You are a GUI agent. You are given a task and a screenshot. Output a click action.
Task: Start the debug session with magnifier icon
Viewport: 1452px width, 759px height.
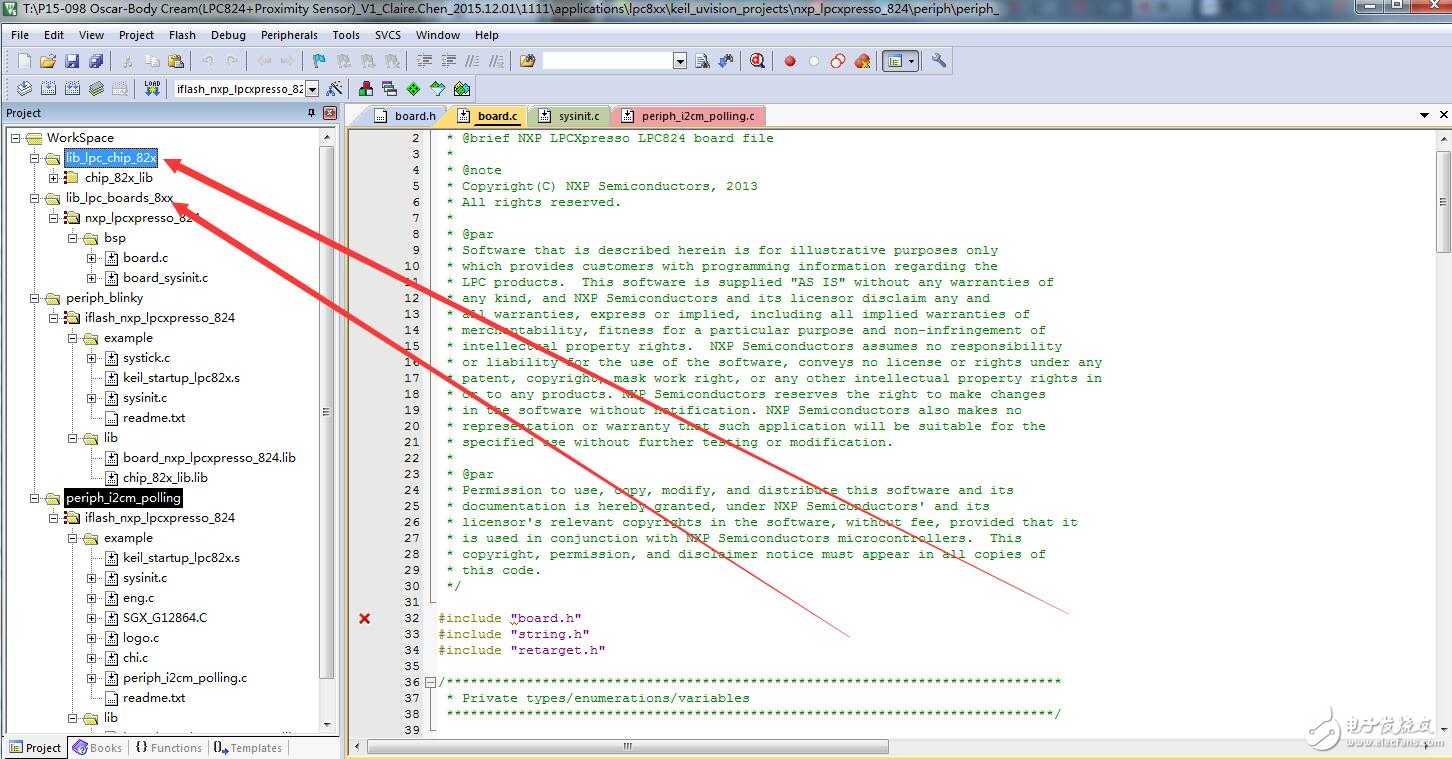pos(757,61)
